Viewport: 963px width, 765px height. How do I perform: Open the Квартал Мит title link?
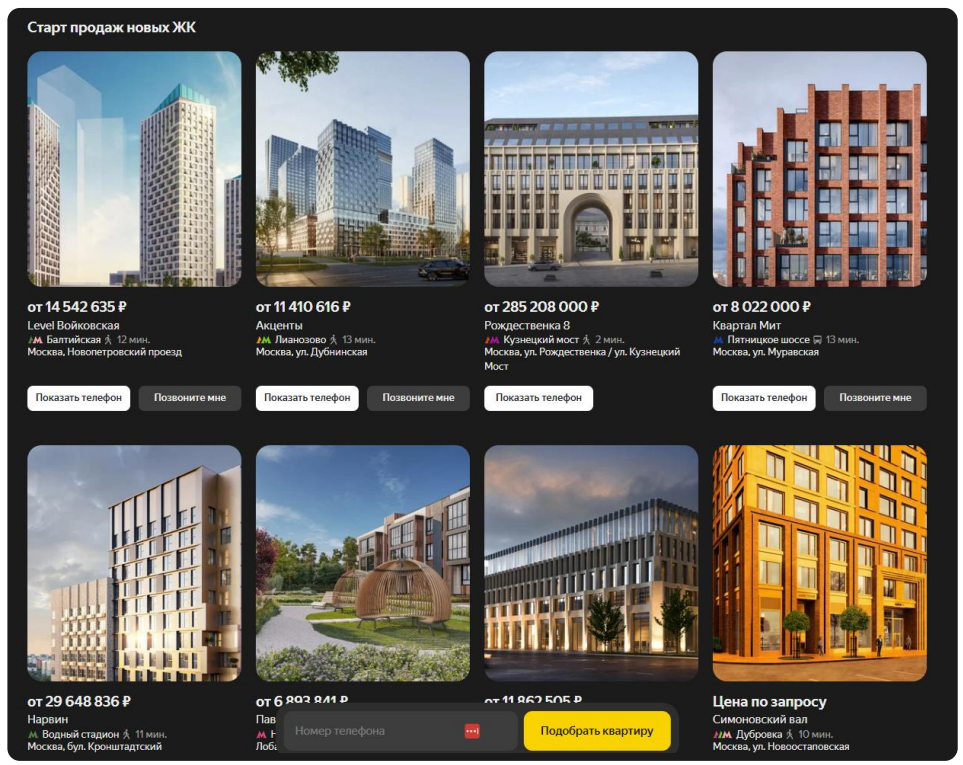(747, 325)
